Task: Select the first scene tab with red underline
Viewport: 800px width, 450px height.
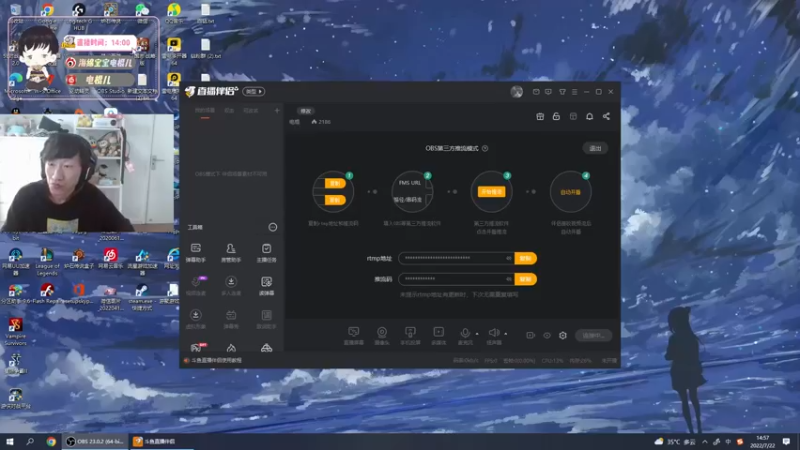Action: click(205, 111)
